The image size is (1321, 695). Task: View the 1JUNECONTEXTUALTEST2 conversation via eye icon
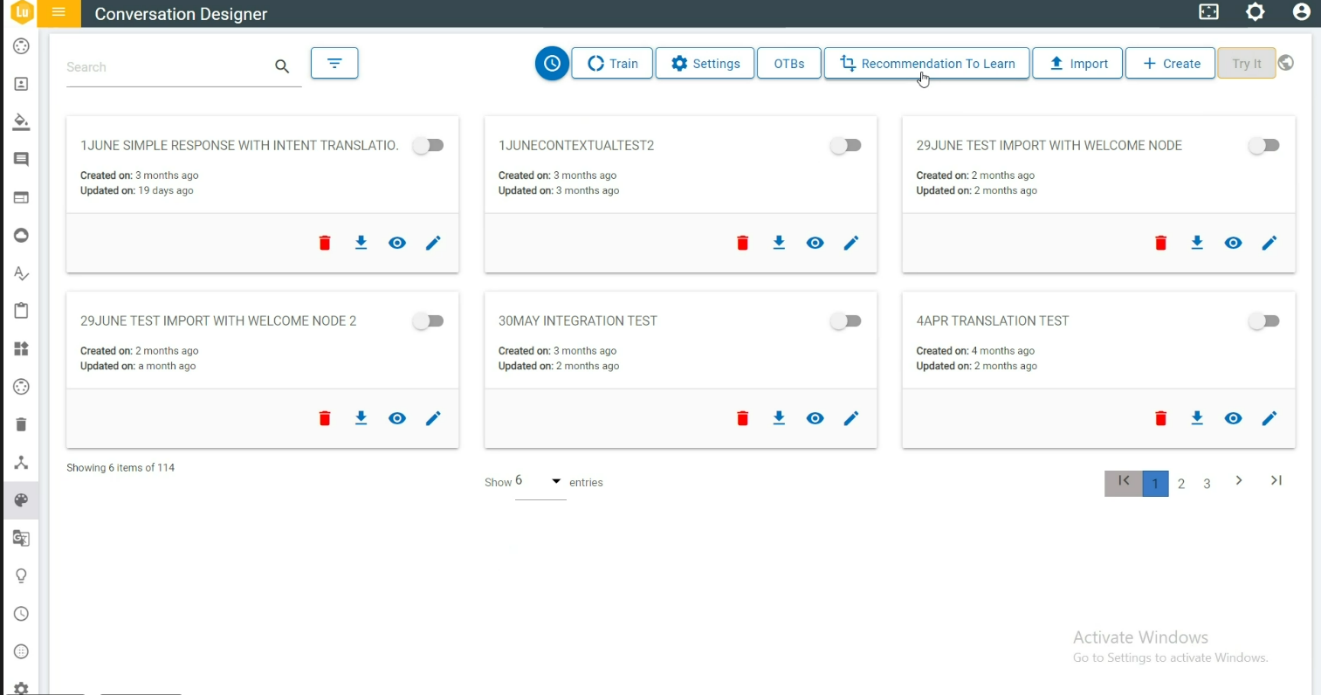click(x=815, y=243)
